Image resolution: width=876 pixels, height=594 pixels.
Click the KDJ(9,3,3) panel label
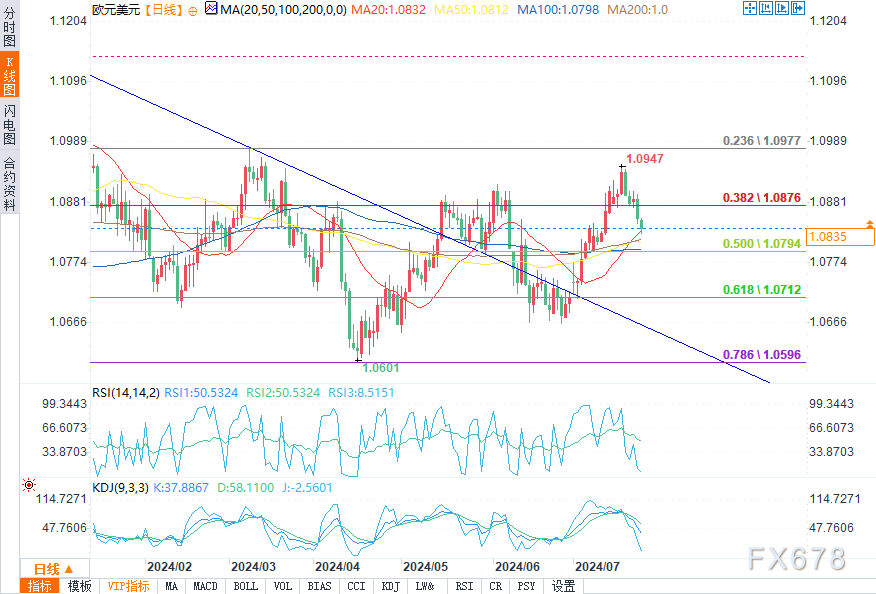(x=120, y=488)
